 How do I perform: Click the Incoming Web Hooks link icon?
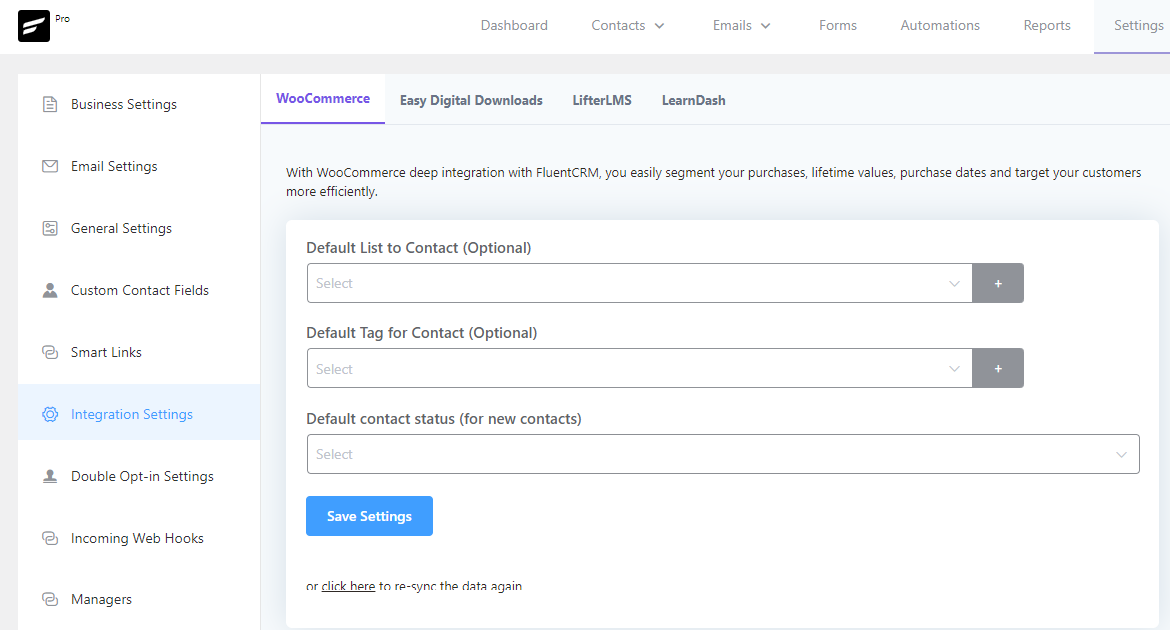50,538
